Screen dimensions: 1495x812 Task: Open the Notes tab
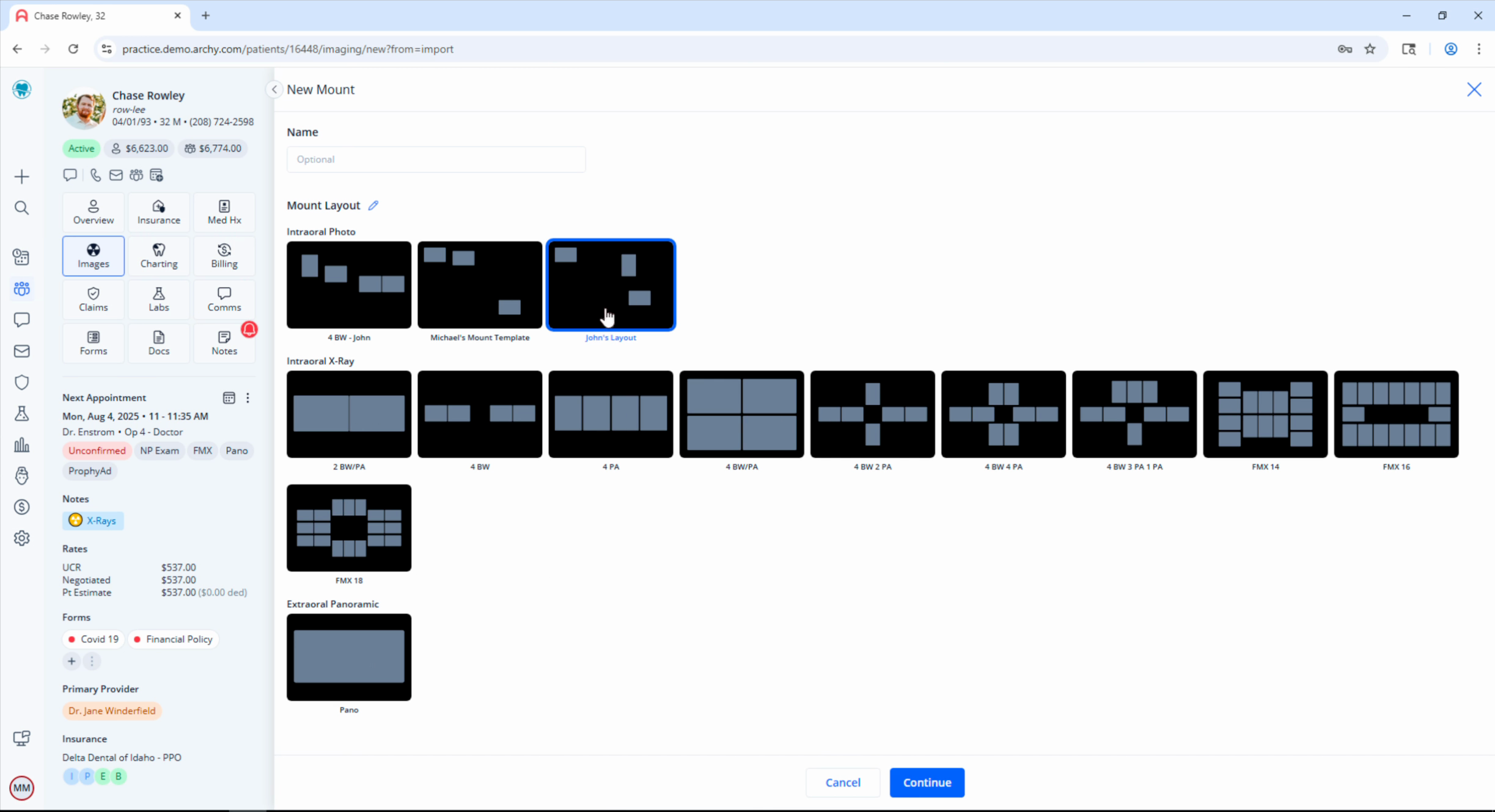(x=224, y=343)
